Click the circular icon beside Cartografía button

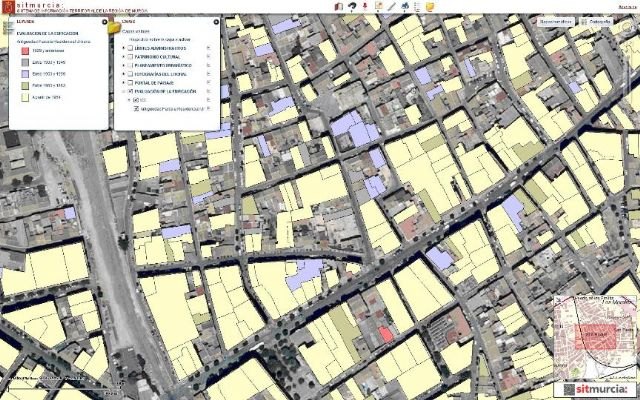click(627, 28)
